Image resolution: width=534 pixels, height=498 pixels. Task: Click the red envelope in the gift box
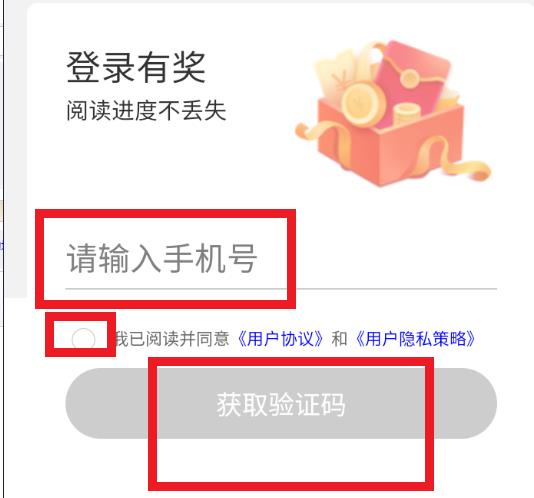pyautogui.click(x=414, y=82)
